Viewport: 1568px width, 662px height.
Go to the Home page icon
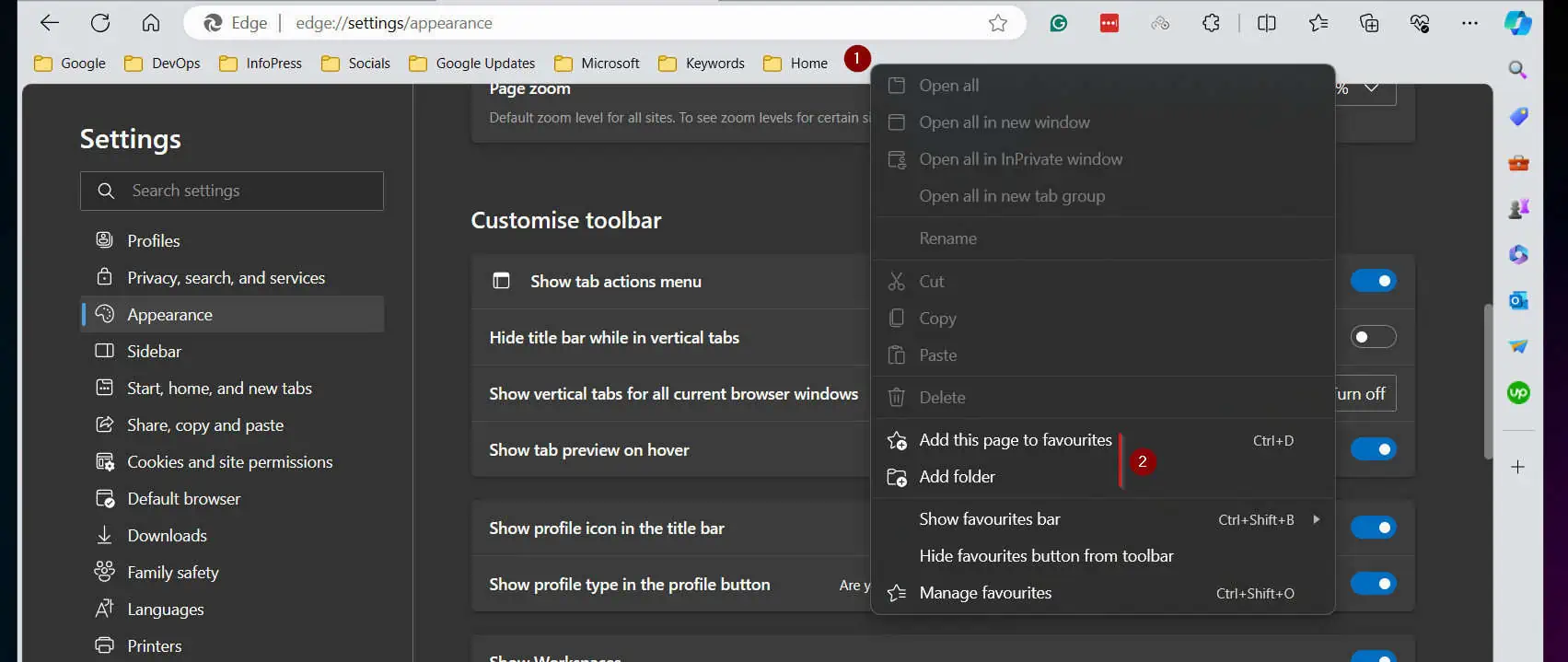pos(151,23)
